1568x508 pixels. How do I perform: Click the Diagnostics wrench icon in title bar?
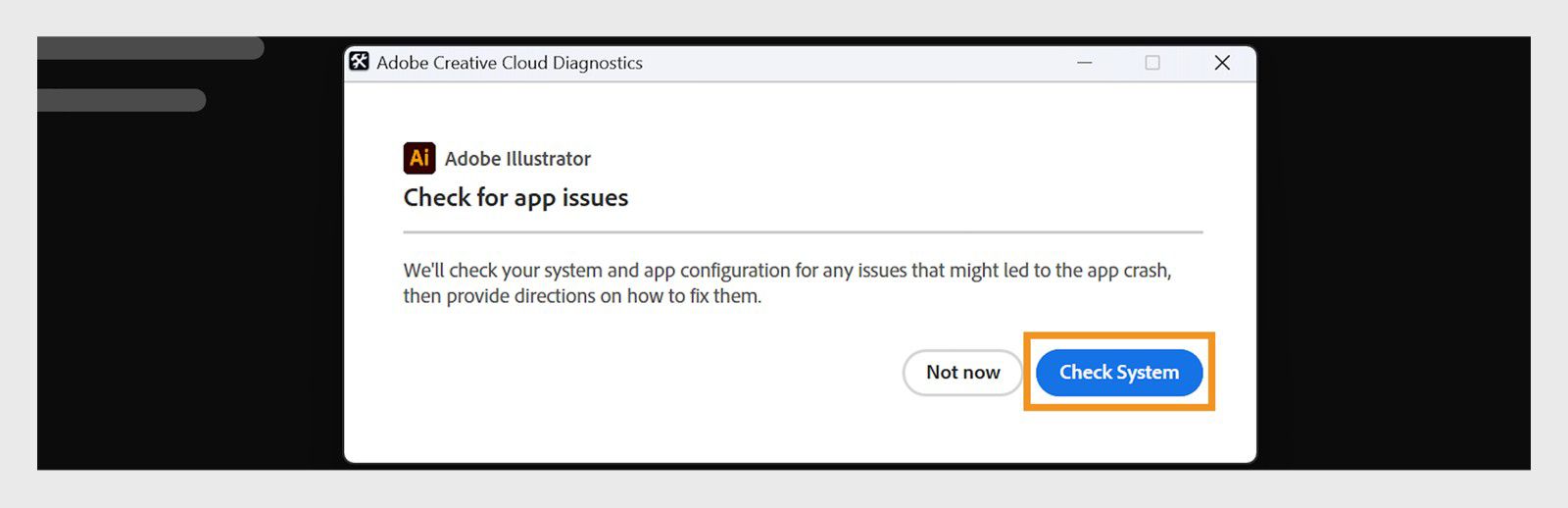tap(360, 62)
